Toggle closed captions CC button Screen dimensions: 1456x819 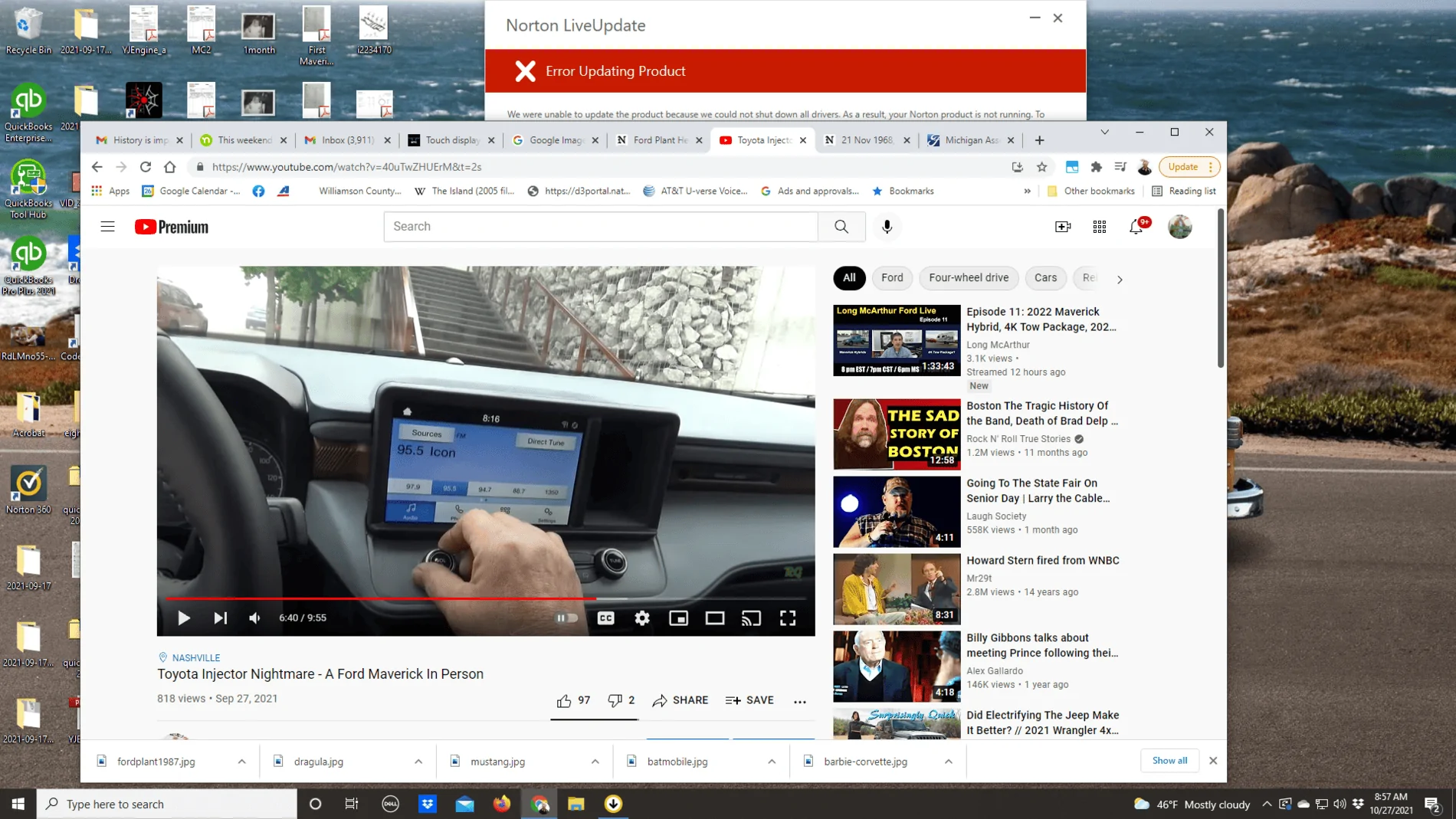(x=606, y=618)
